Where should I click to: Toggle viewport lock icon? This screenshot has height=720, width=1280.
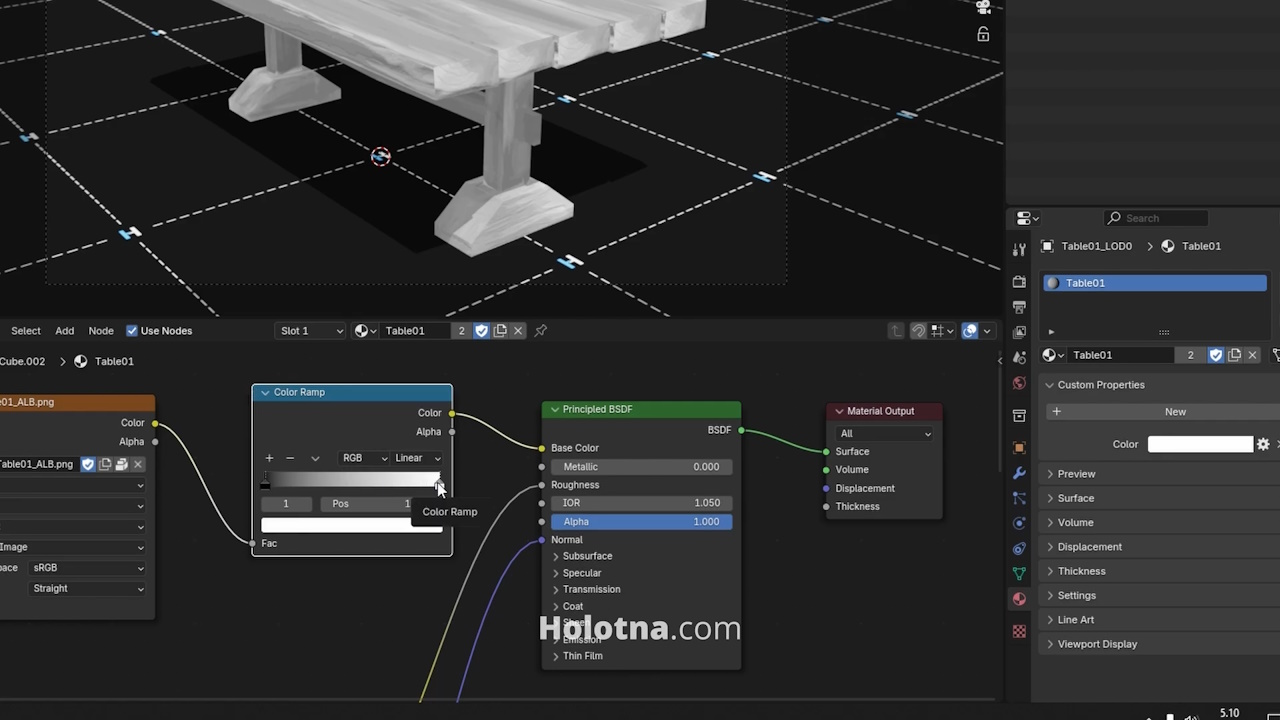[983, 35]
